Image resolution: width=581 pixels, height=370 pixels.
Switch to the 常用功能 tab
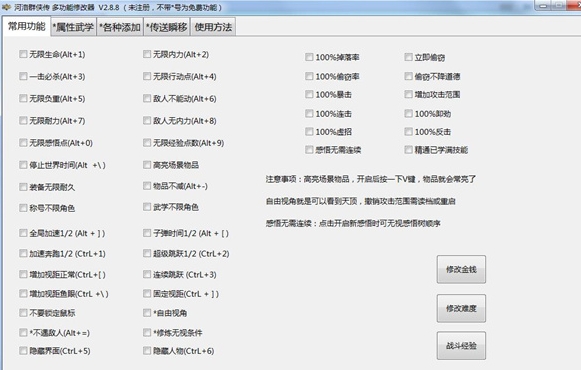[x=26, y=26]
